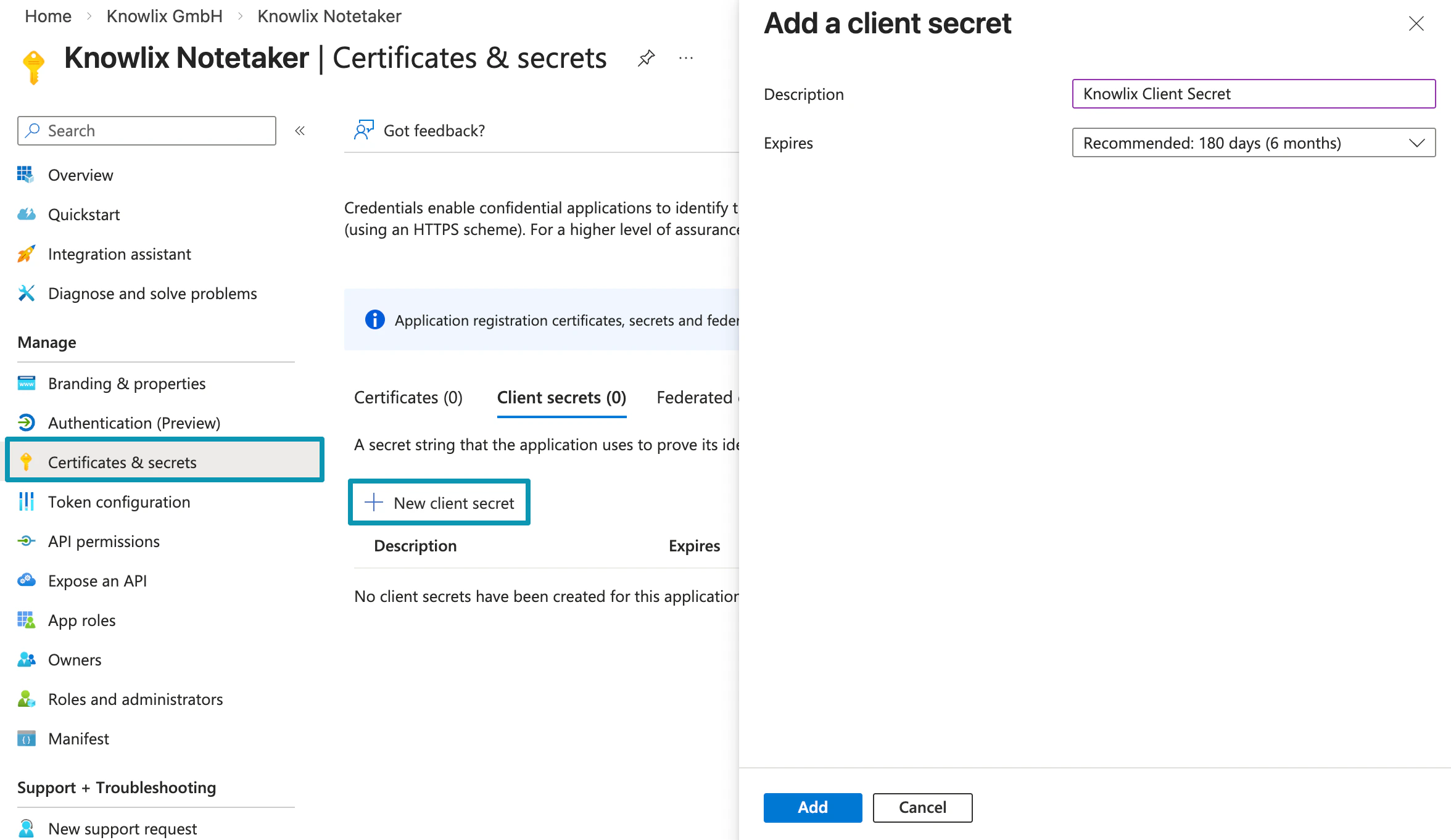Collapse the left sidebar with the chevron
The height and width of the screenshot is (840, 1451).
click(300, 130)
